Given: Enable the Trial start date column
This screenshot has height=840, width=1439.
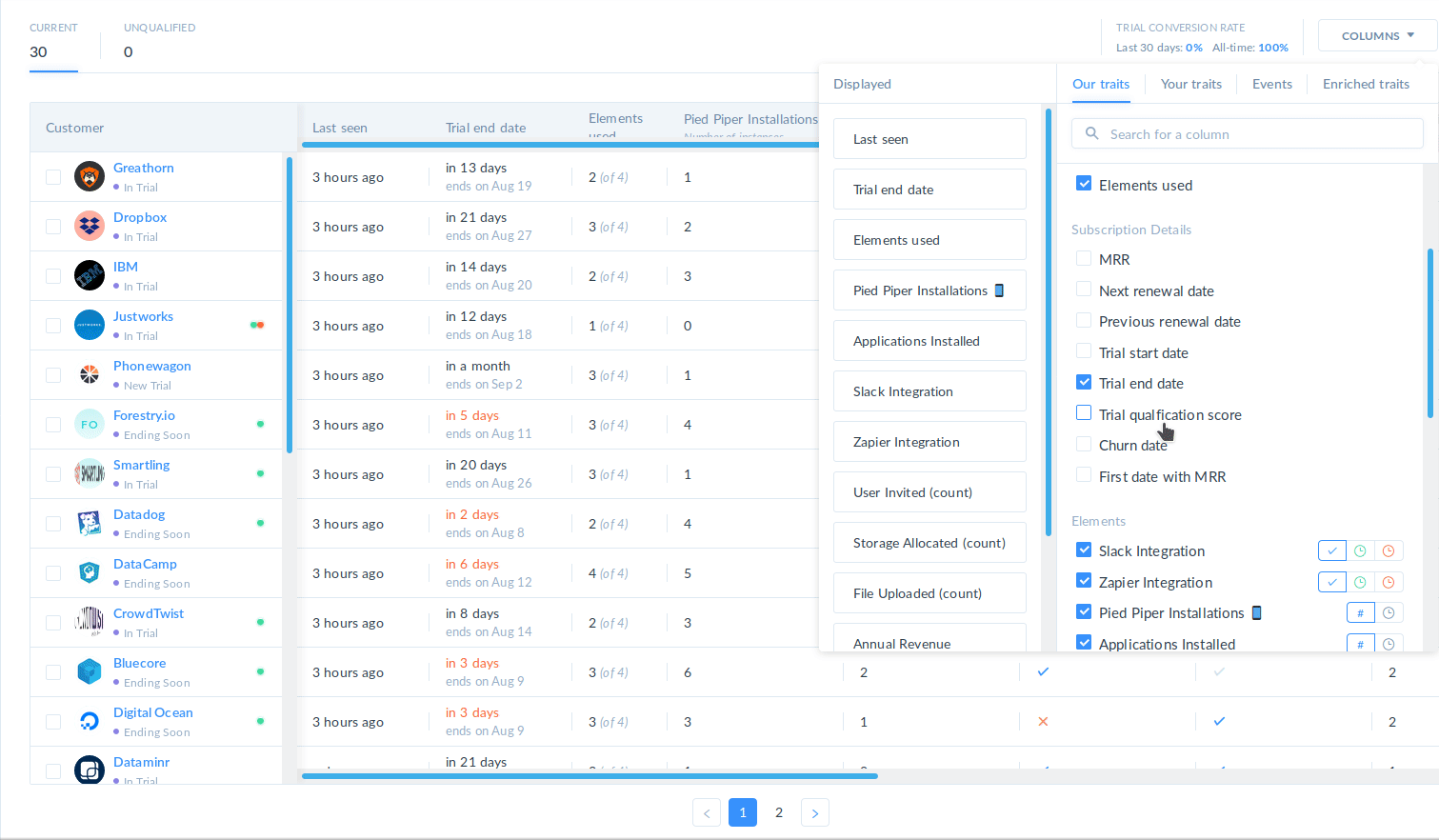Looking at the screenshot, I should pos(1084,351).
